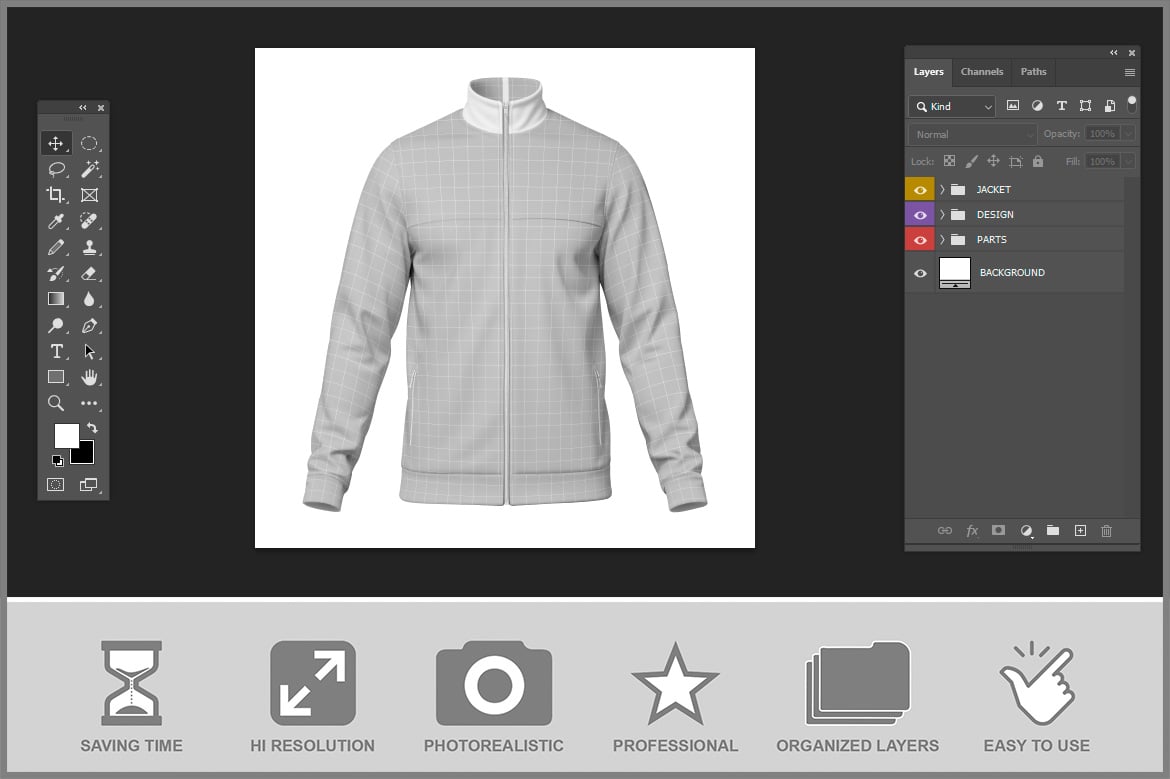
Task: Select the Horizontal Type tool
Action: (57, 351)
